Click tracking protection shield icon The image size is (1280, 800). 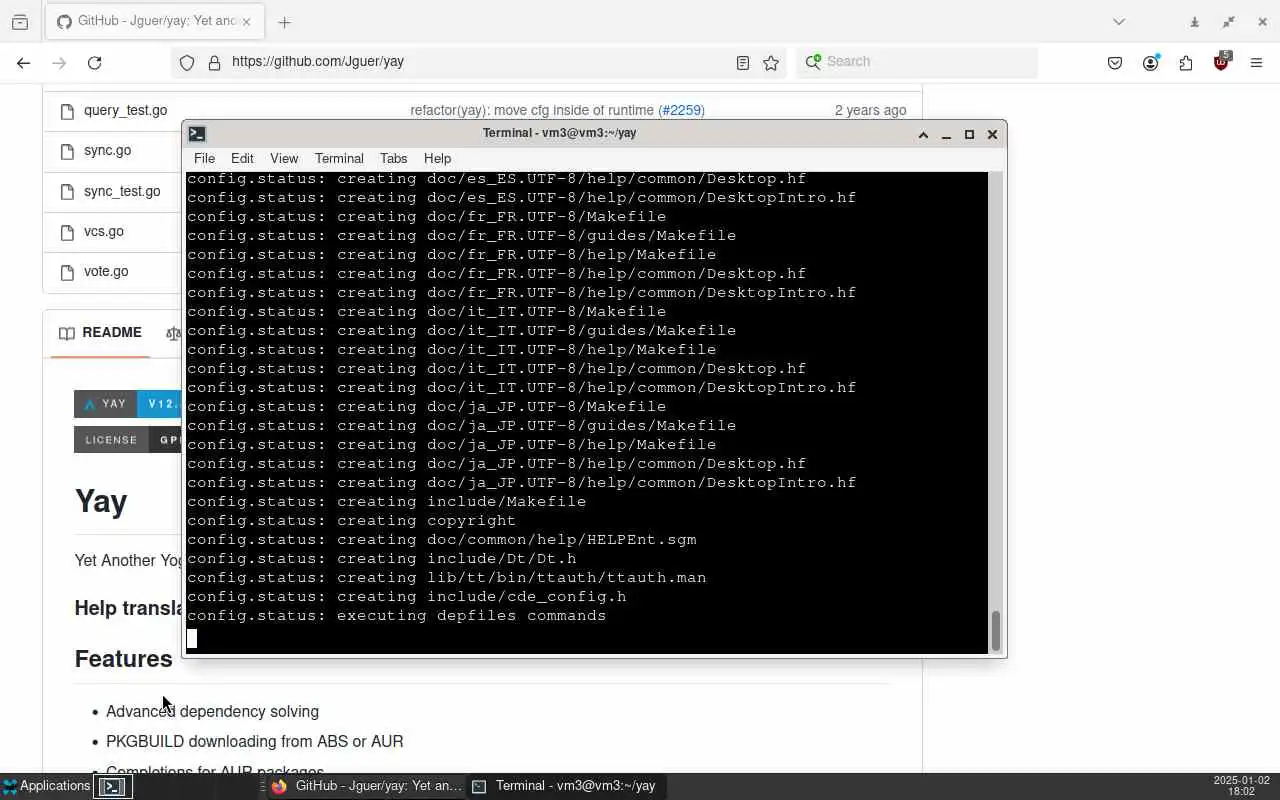pyautogui.click(x=187, y=62)
